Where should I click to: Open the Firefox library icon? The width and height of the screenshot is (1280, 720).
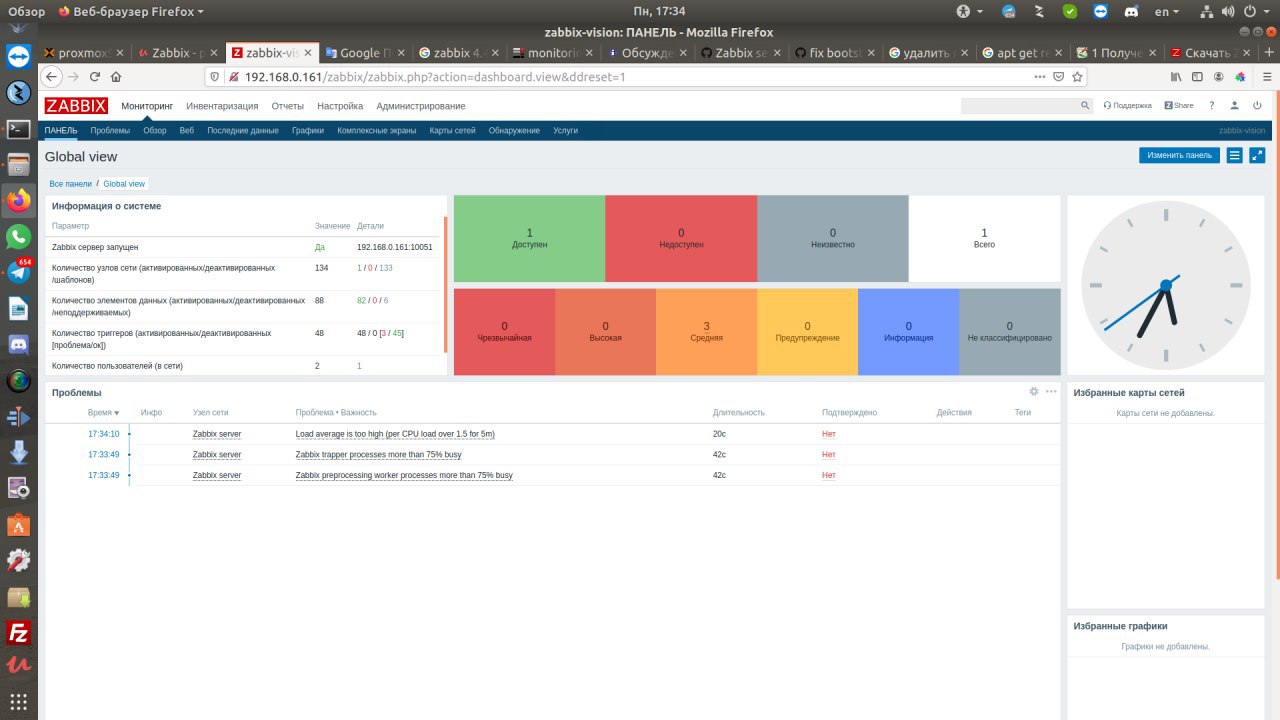click(1176, 76)
